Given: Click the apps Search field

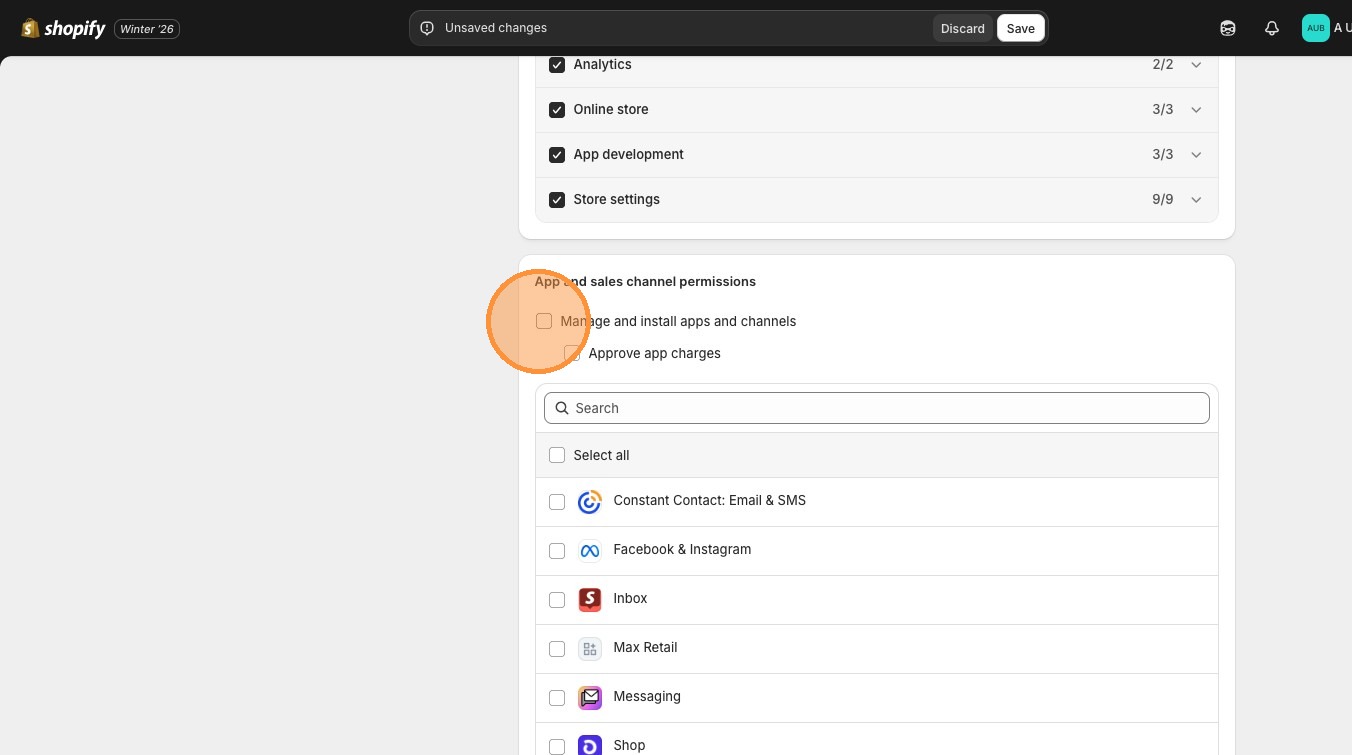Looking at the screenshot, I should (x=877, y=408).
